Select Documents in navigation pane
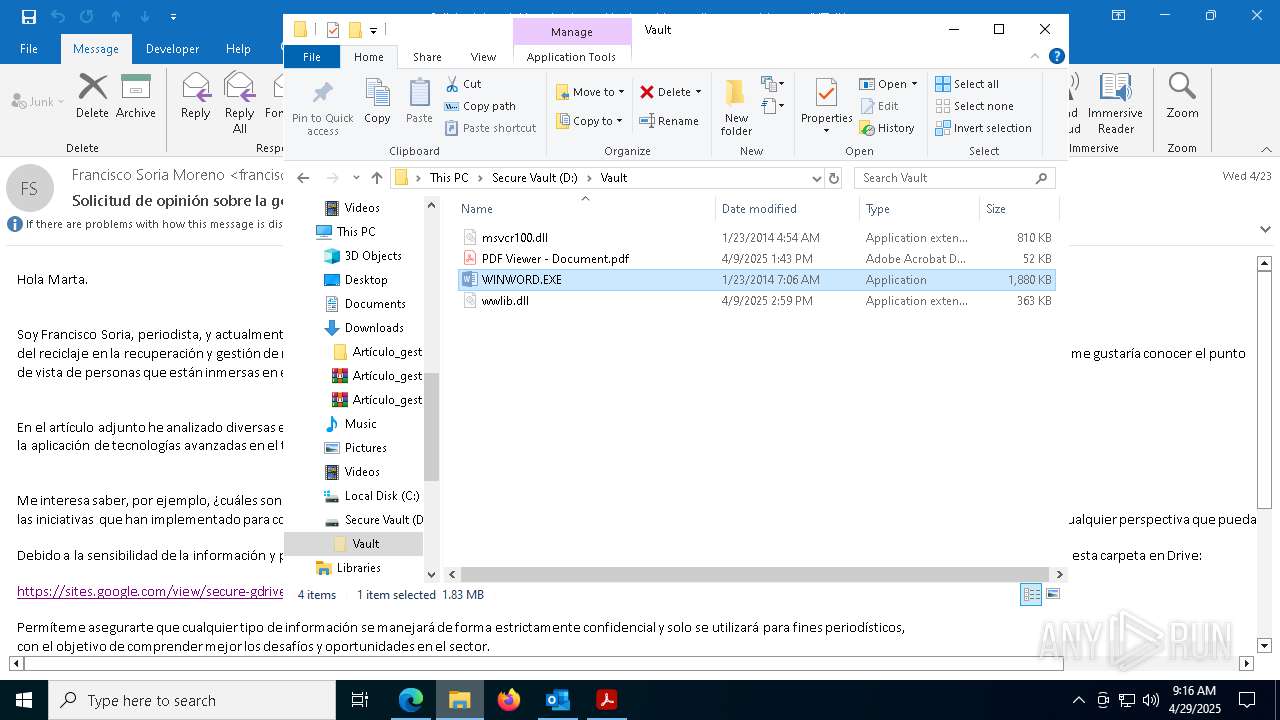 [x=375, y=304]
